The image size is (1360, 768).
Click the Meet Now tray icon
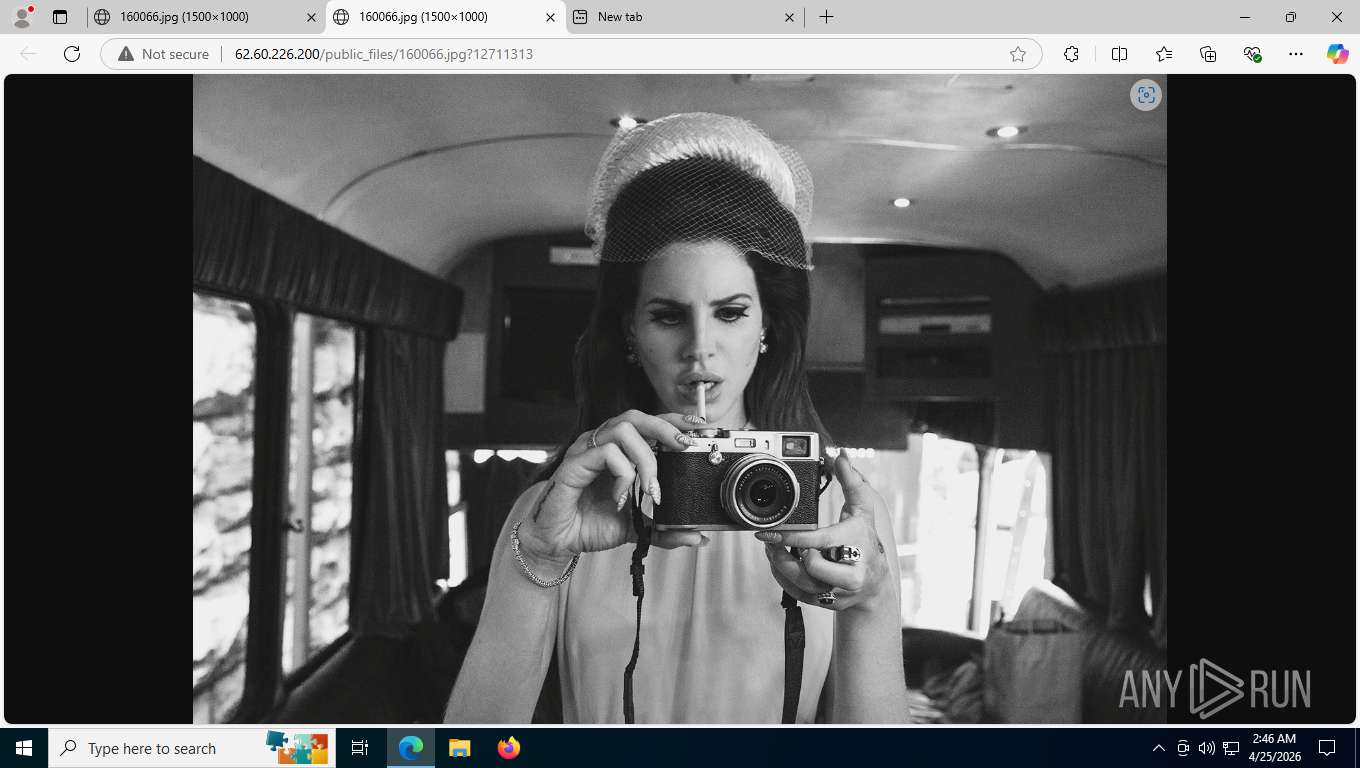[1183, 748]
